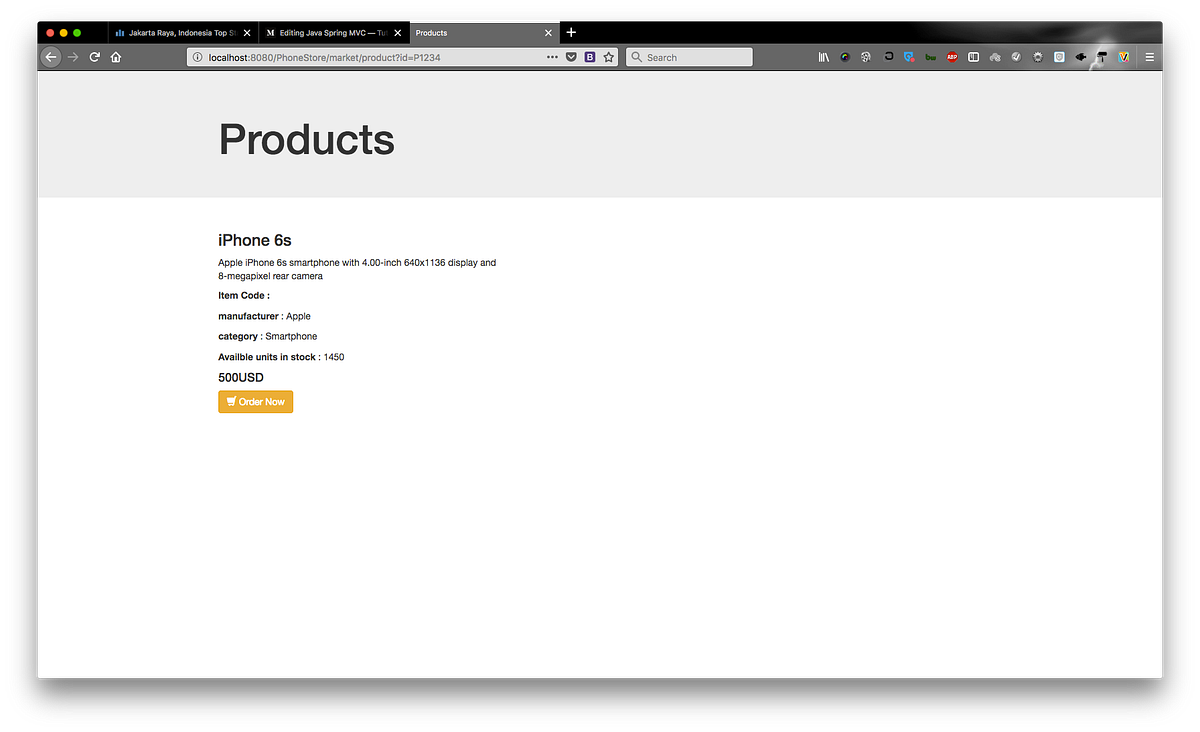Click the cloud extension icon

(995, 57)
